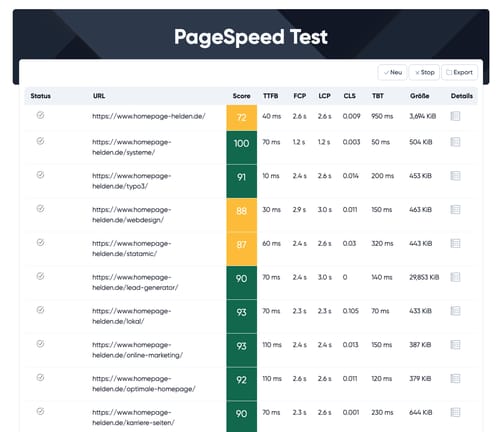The width and height of the screenshot is (500, 432).
Task: Open the homepage-helden.de/systeme/ URL
Action: (x=132, y=147)
